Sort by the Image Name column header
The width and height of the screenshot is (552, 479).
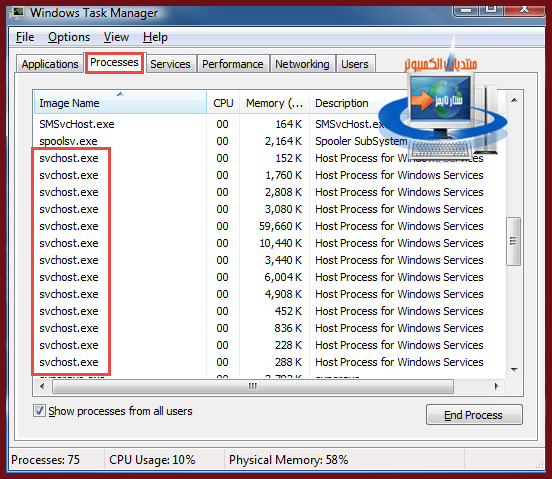pos(120,103)
